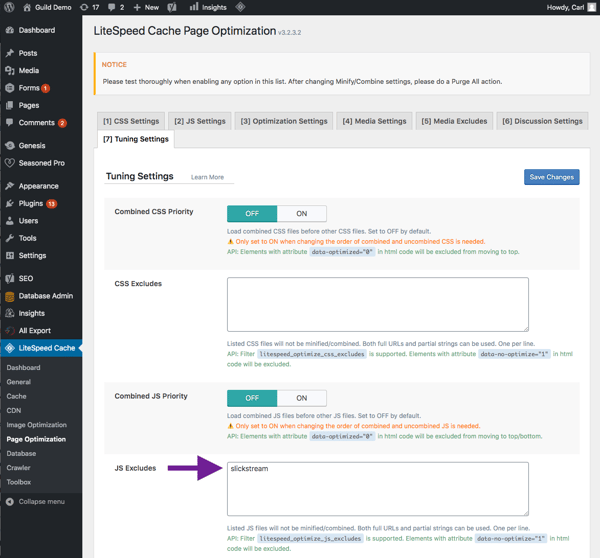Open LiteSpeed Page Optimization submenu
Image resolution: width=600 pixels, height=558 pixels.
(36, 439)
